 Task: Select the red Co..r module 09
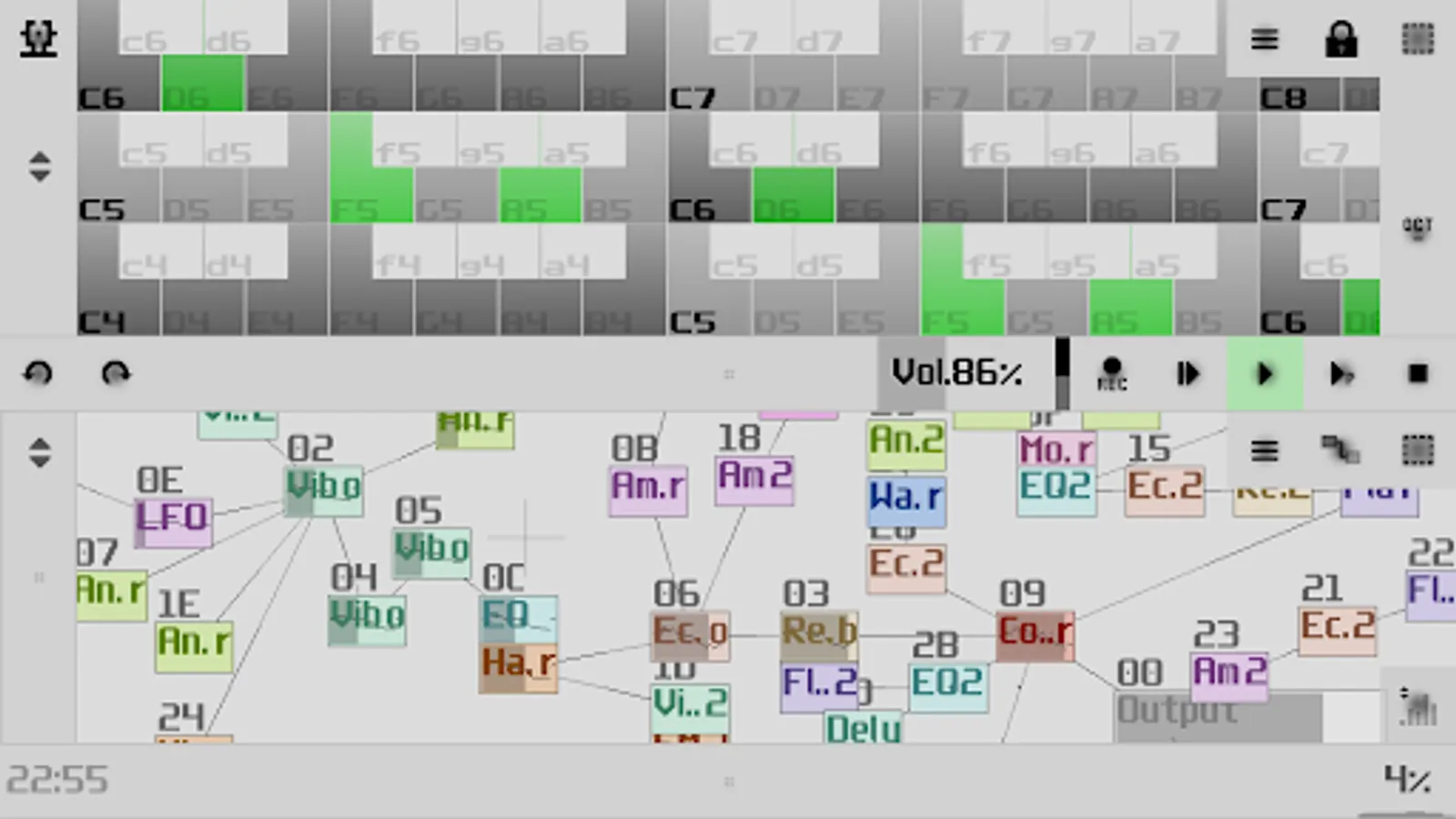point(1035,636)
